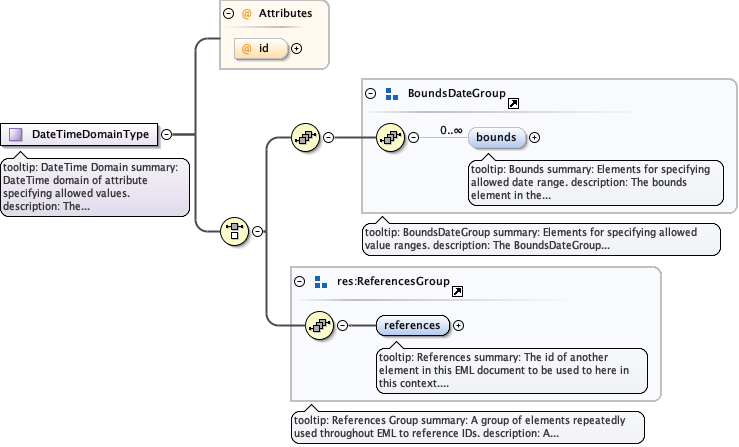Collapse the choice compositor branch

(258, 231)
